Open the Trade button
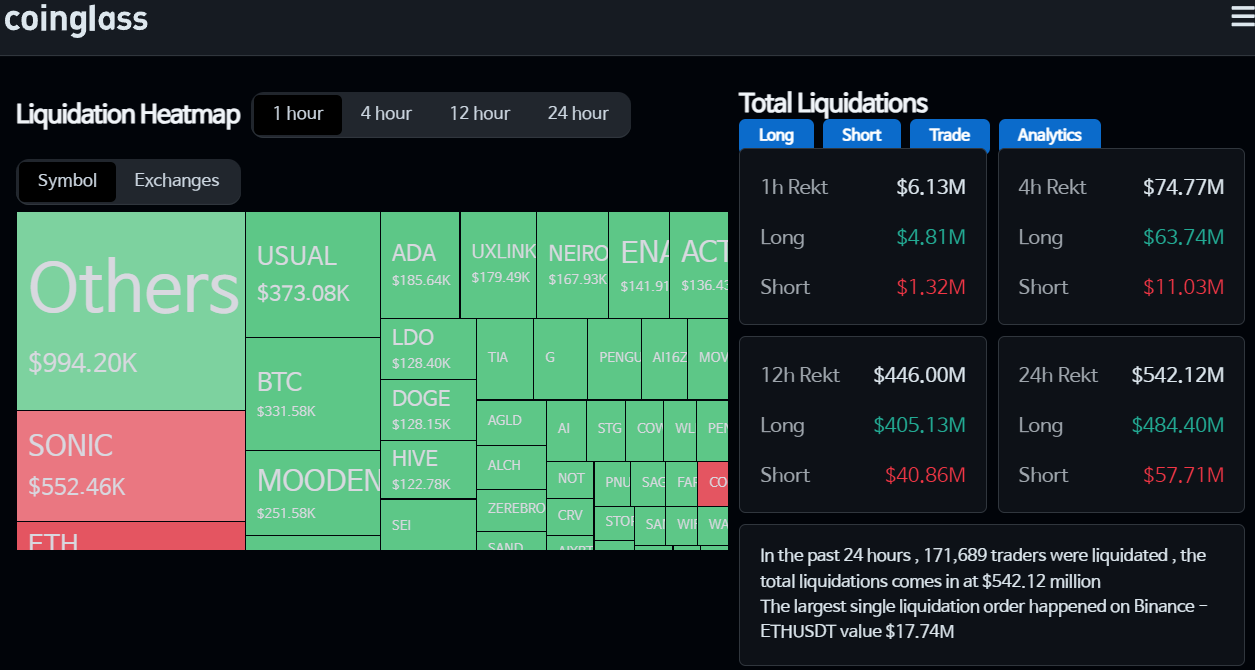1255x670 pixels. (x=949, y=134)
